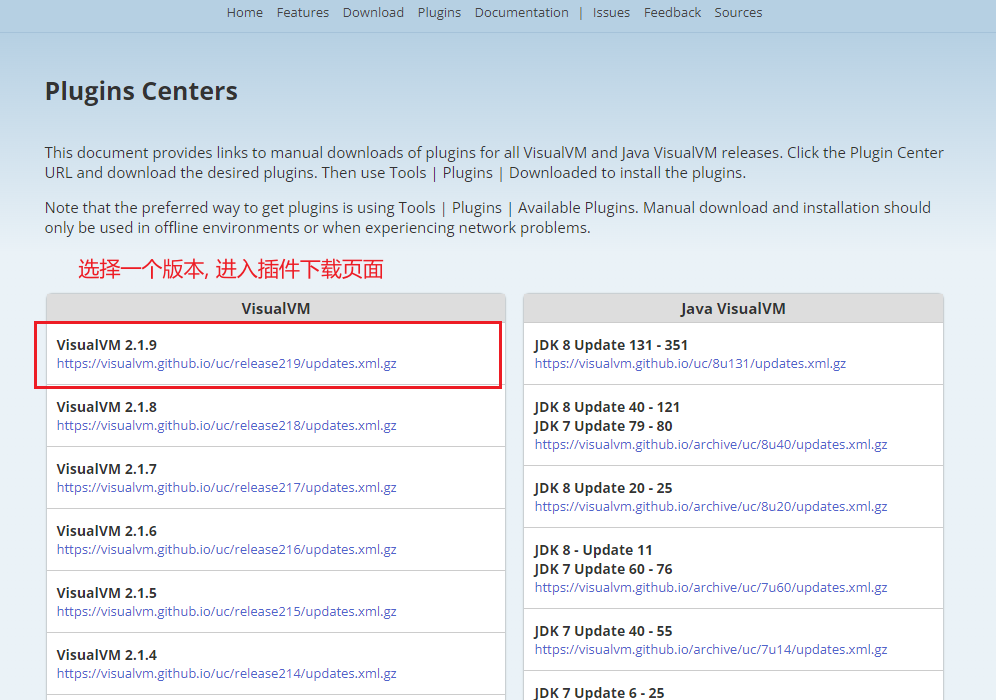The height and width of the screenshot is (700, 996).
Task: Select the 'VisualVM 2.1.8' title text
Action: [x=106, y=407]
